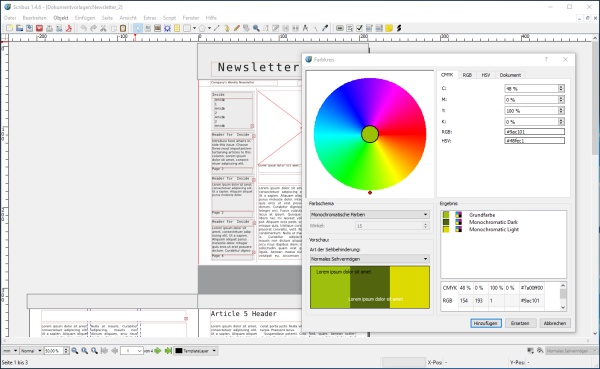Open the TemplateLayer layer dropdown
This screenshot has height=369, width=600.
coord(196,351)
